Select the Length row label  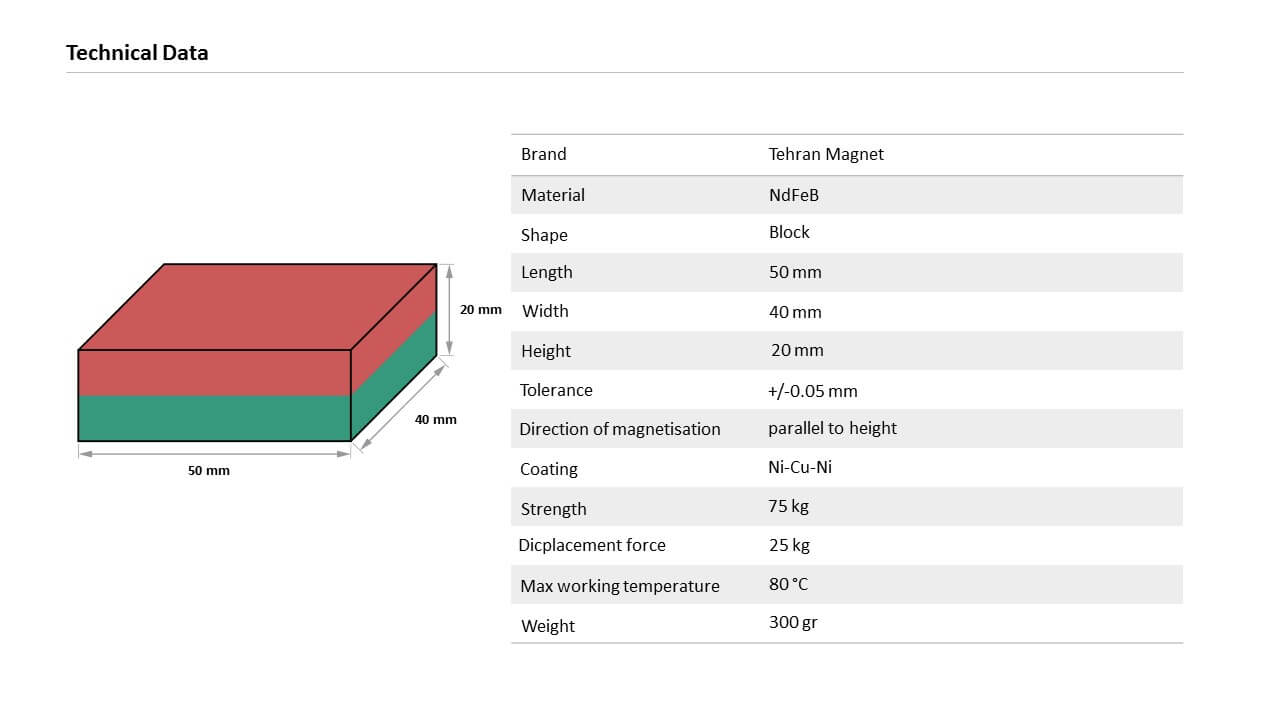click(547, 272)
